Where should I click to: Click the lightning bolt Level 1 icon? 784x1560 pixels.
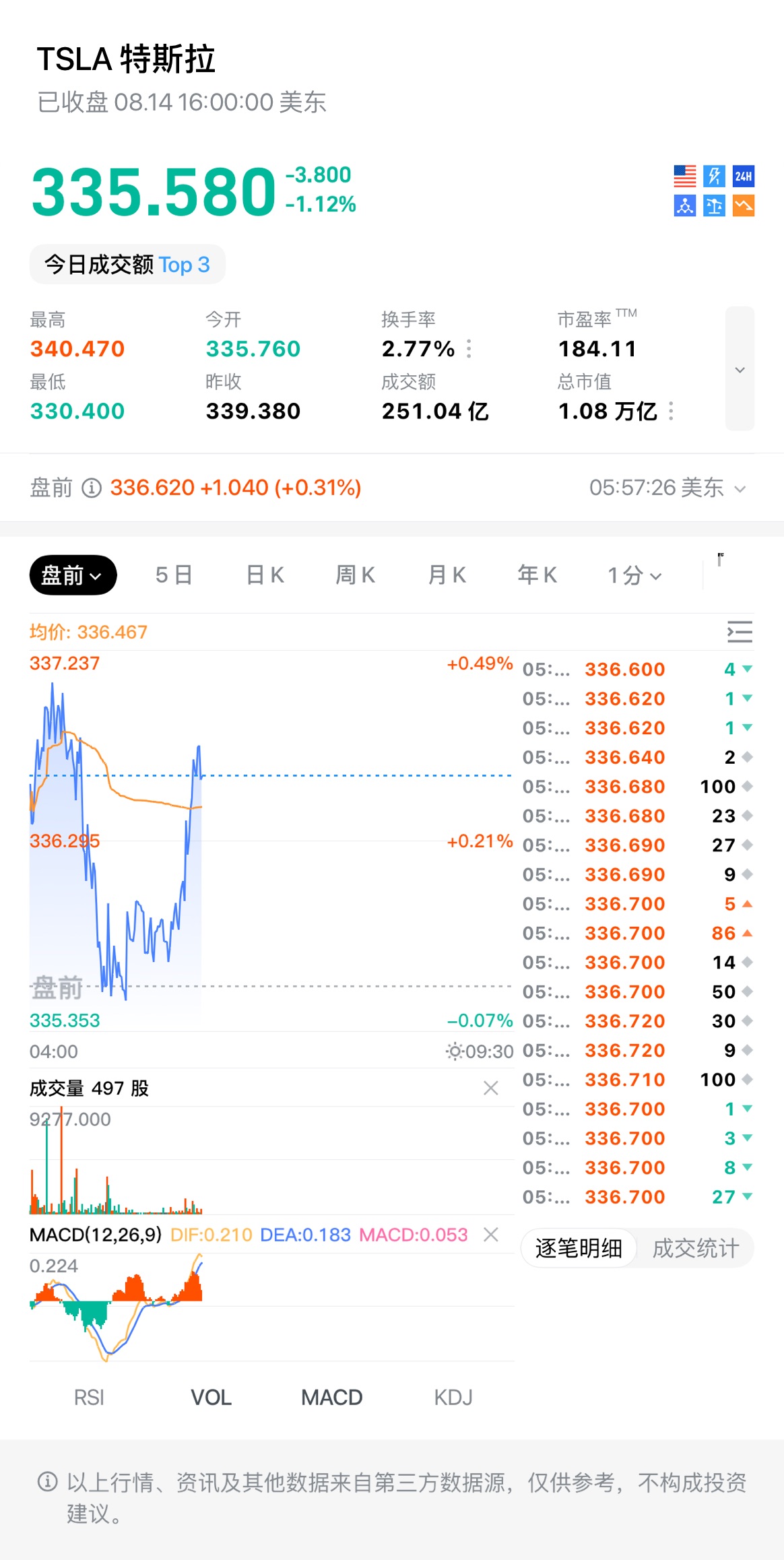pyautogui.click(x=714, y=176)
